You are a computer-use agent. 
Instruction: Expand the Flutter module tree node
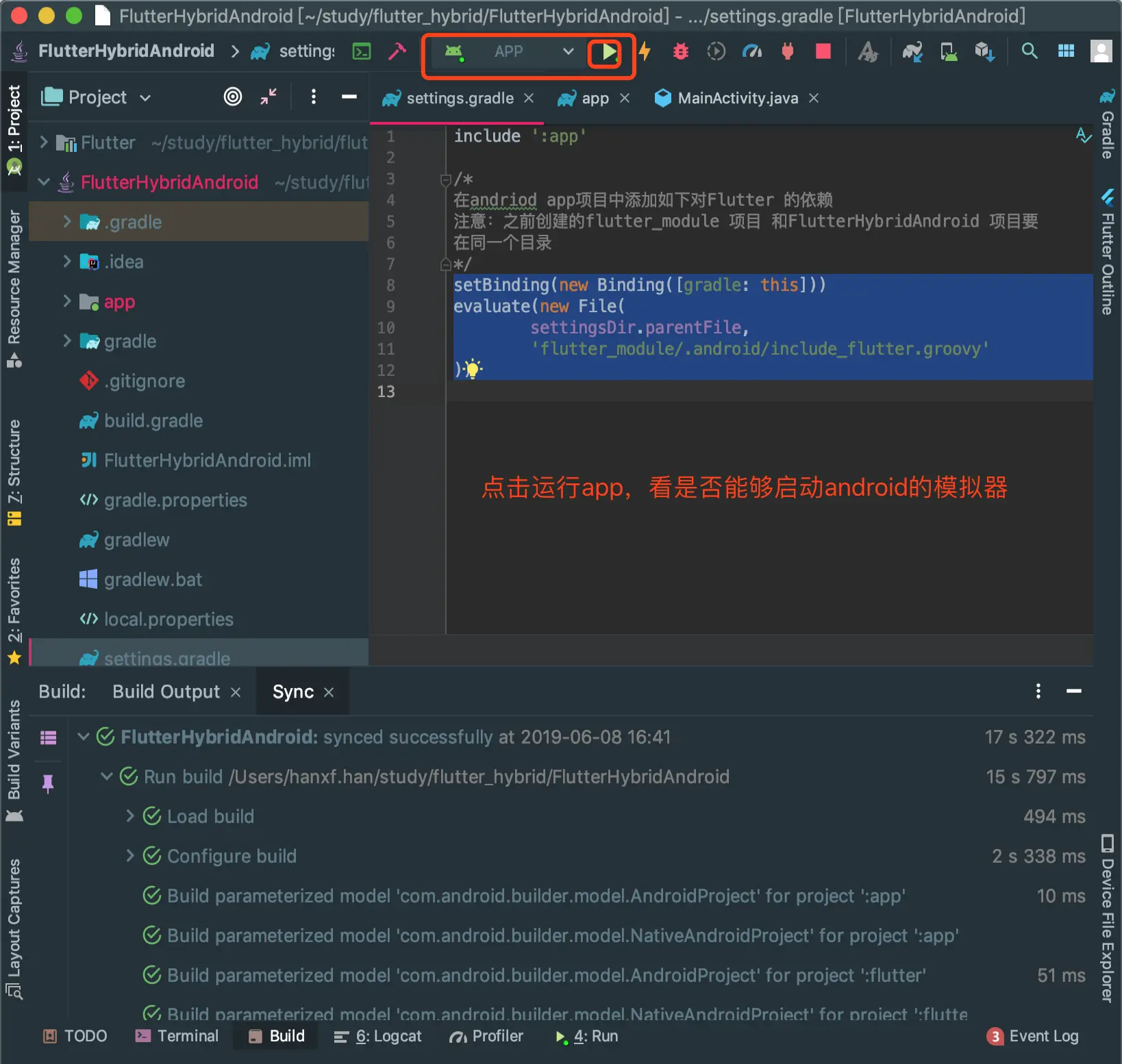point(44,142)
